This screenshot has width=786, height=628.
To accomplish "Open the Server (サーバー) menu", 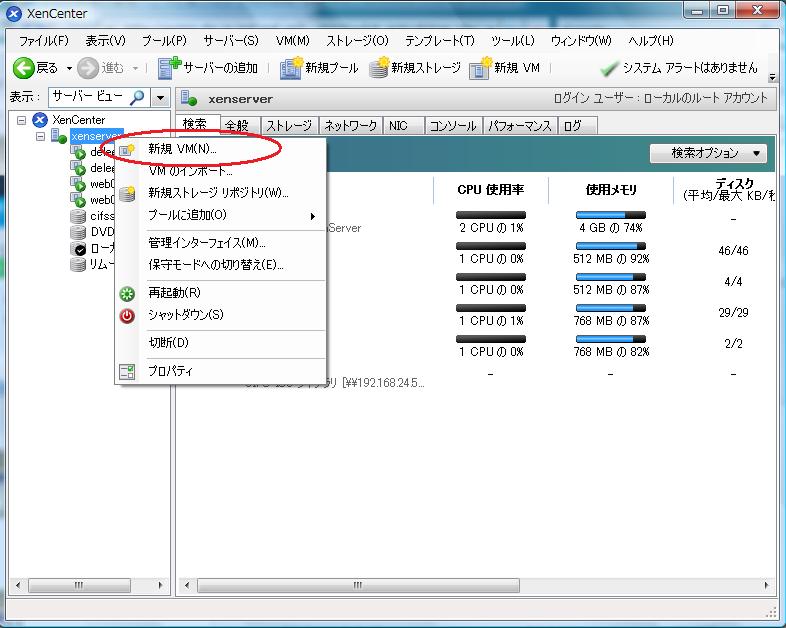I will (231, 41).
